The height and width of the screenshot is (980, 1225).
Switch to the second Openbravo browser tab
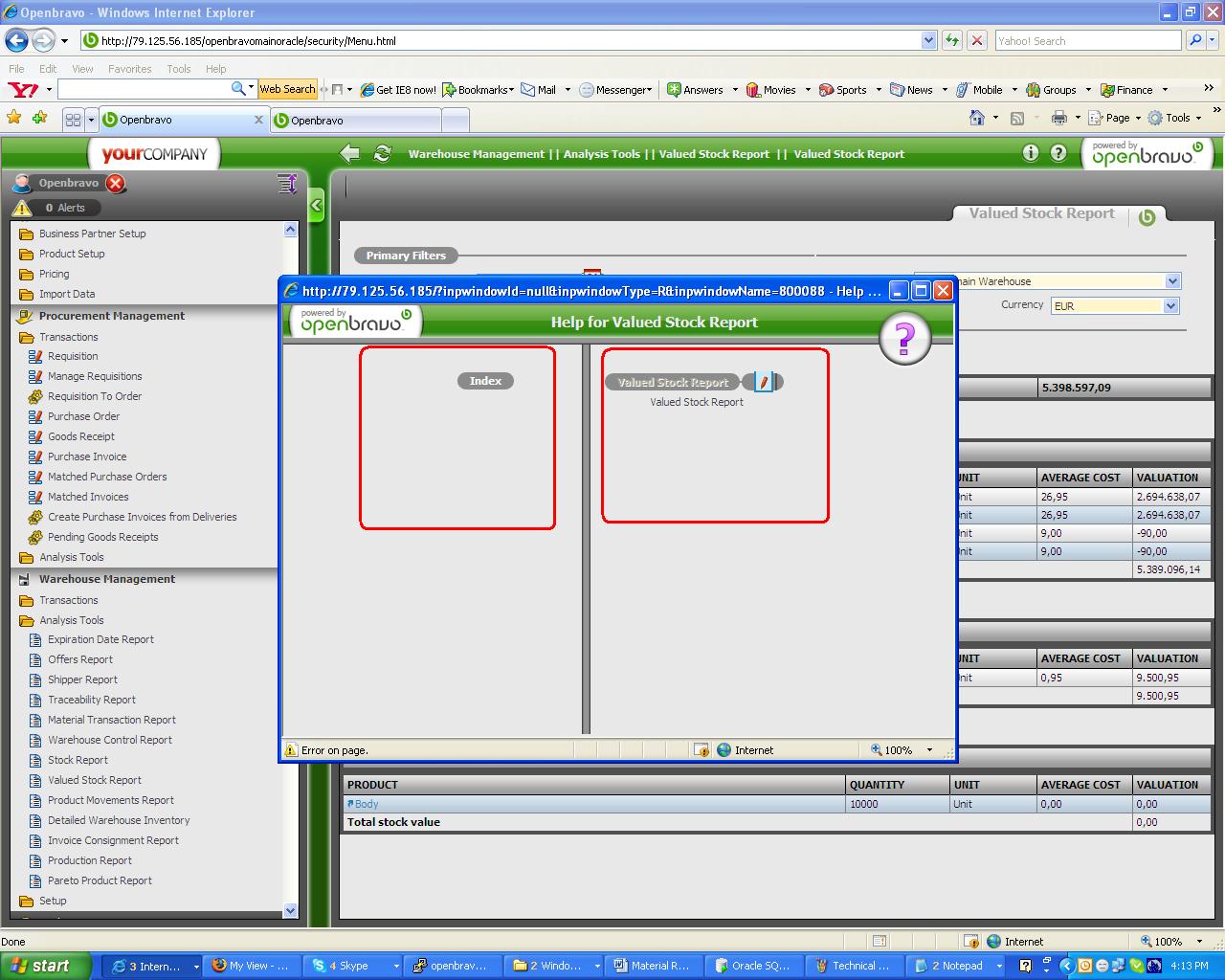point(356,121)
